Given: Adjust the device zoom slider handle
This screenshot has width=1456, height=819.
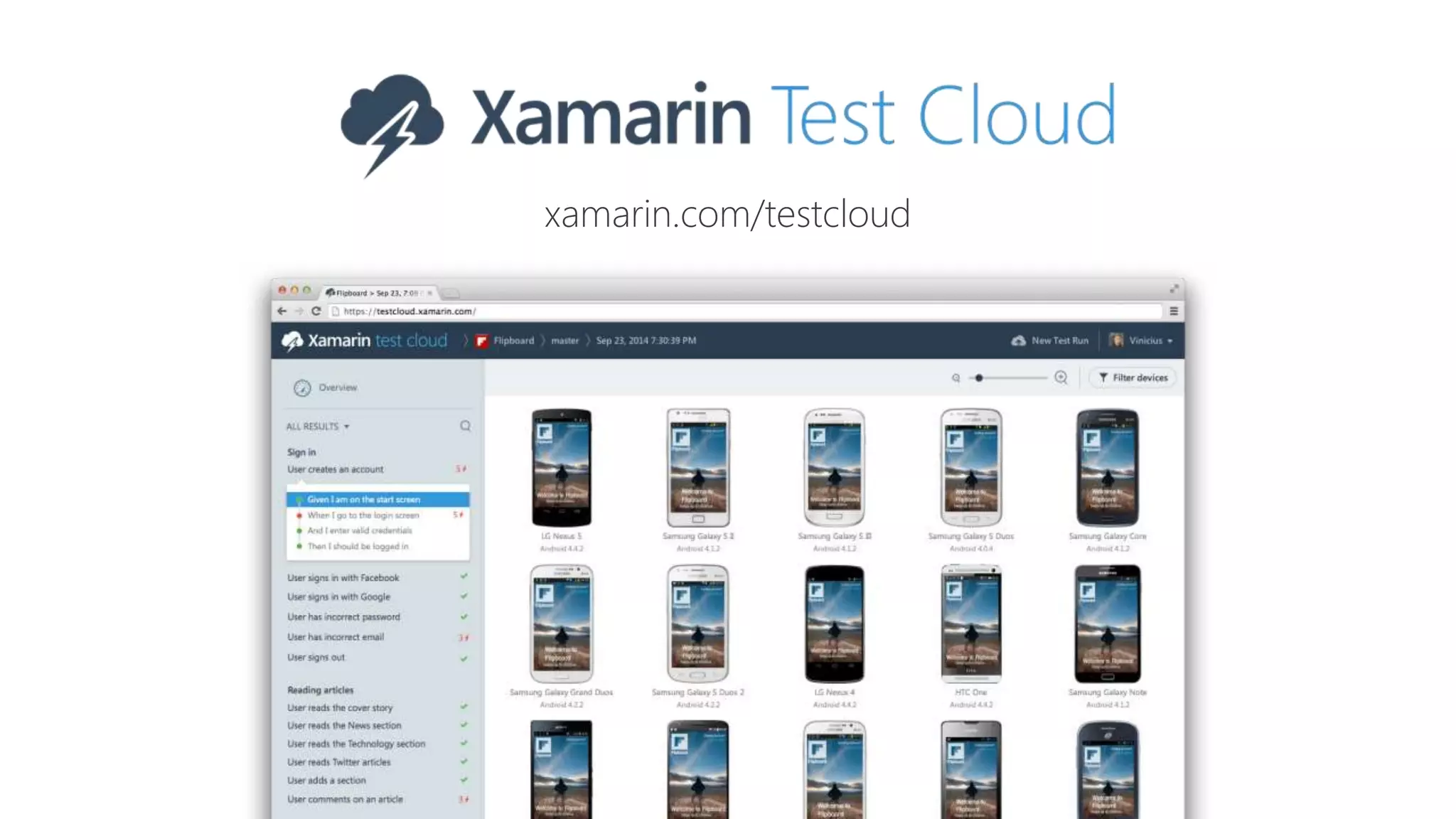Looking at the screenshot, I should point(979,378).
